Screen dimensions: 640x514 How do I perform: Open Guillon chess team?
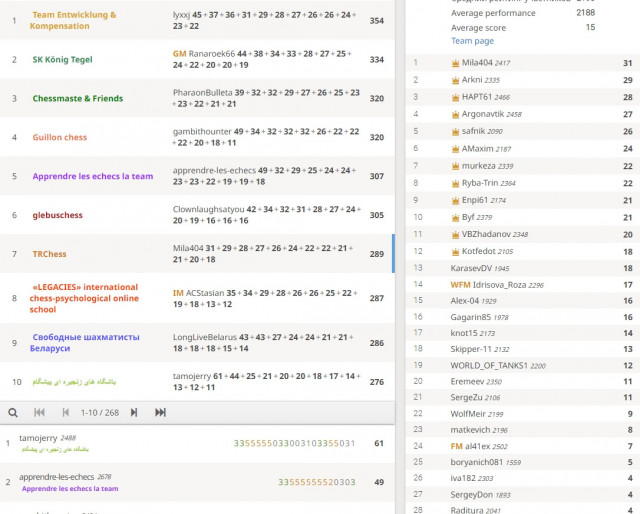pyautogui.click(x=60, y=137)
